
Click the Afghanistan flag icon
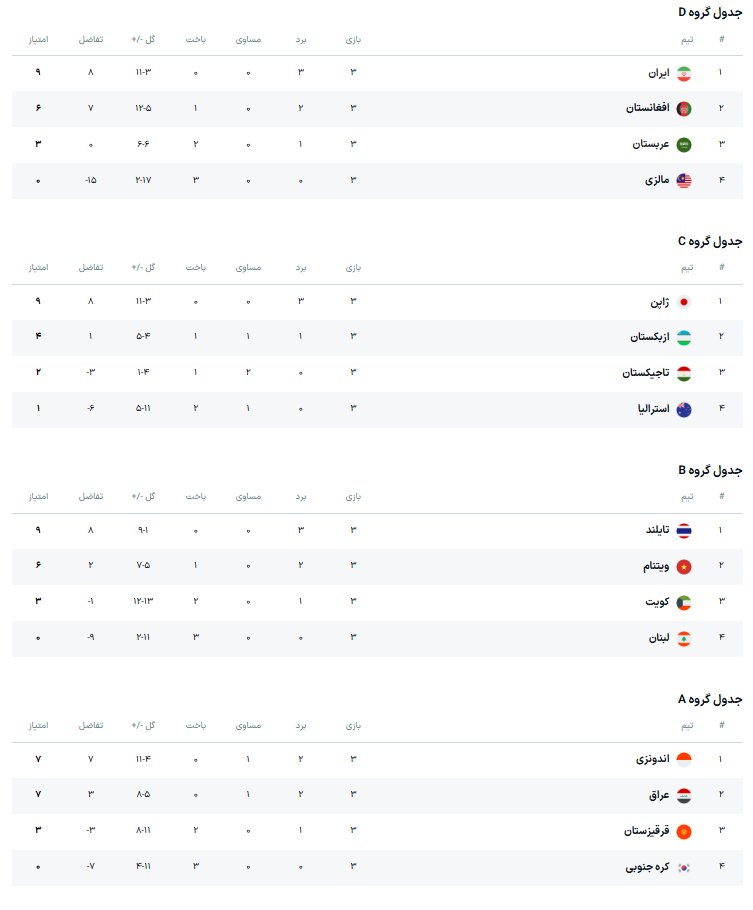coord(684,109)
